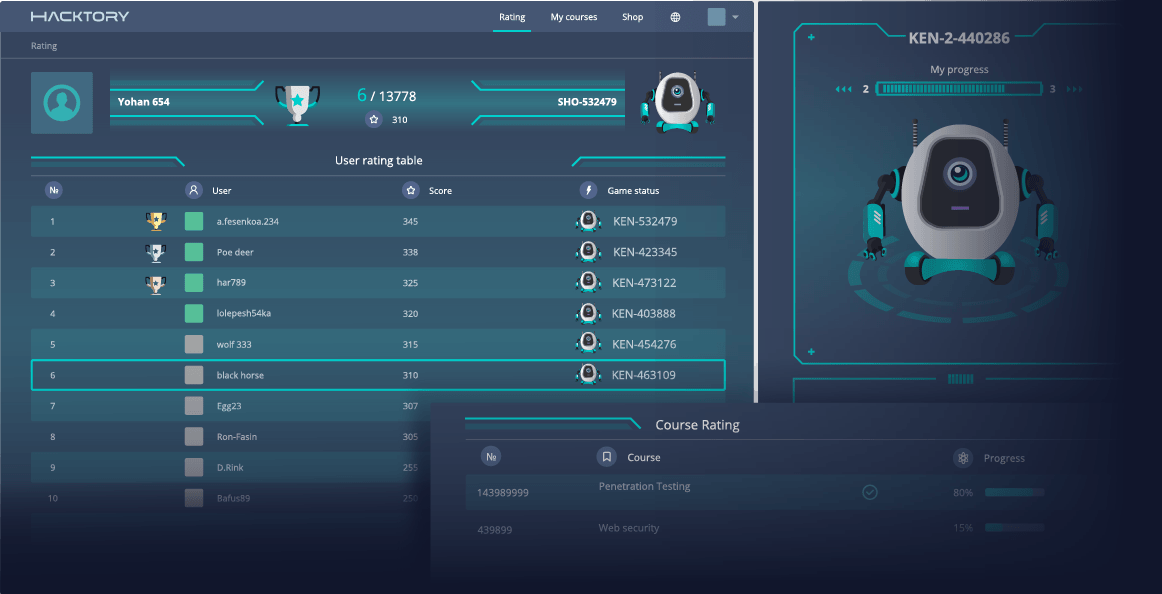Click user name D.Rink
The width and height of the screenshot is (1162, 594).
[230, 468]
